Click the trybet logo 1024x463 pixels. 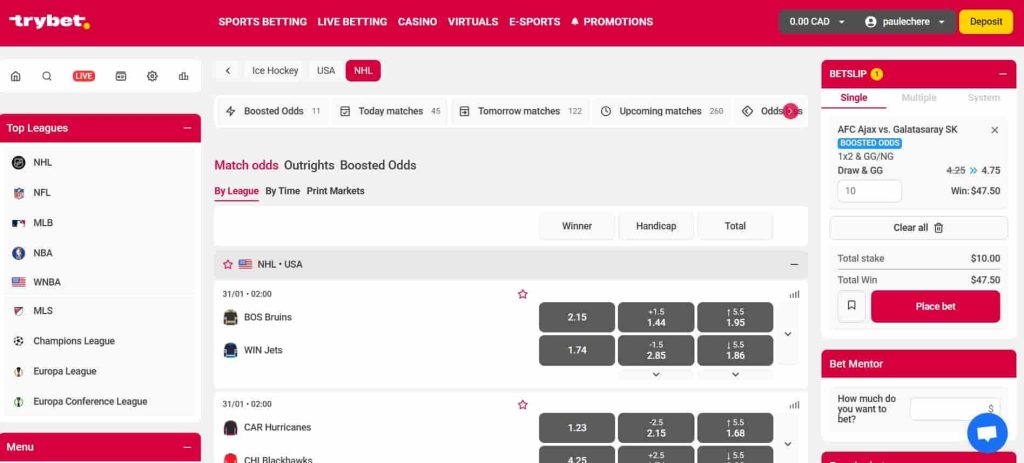click(50, 22)
